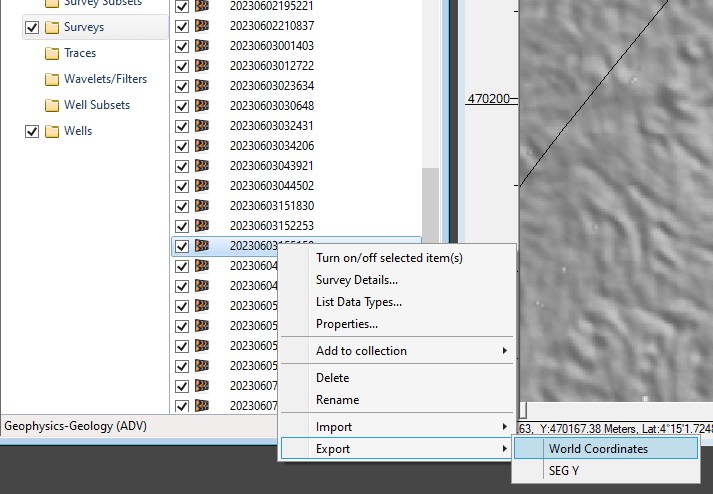Image resolution: width=713 pixels, height=494 pixels.
Task: Select the Well Subsets tree item
Action: (x=96, y=105)
